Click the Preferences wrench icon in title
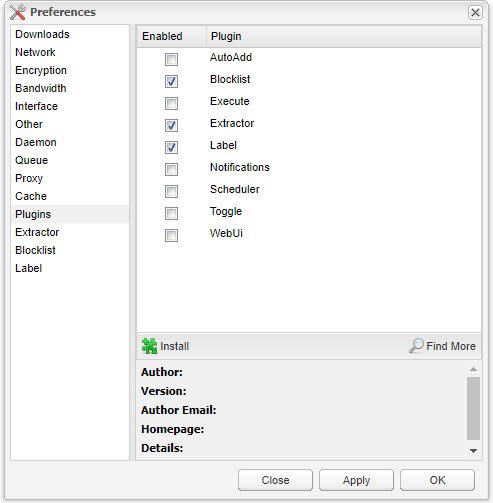Screen dimensions: 493x503 click(17, 12)
